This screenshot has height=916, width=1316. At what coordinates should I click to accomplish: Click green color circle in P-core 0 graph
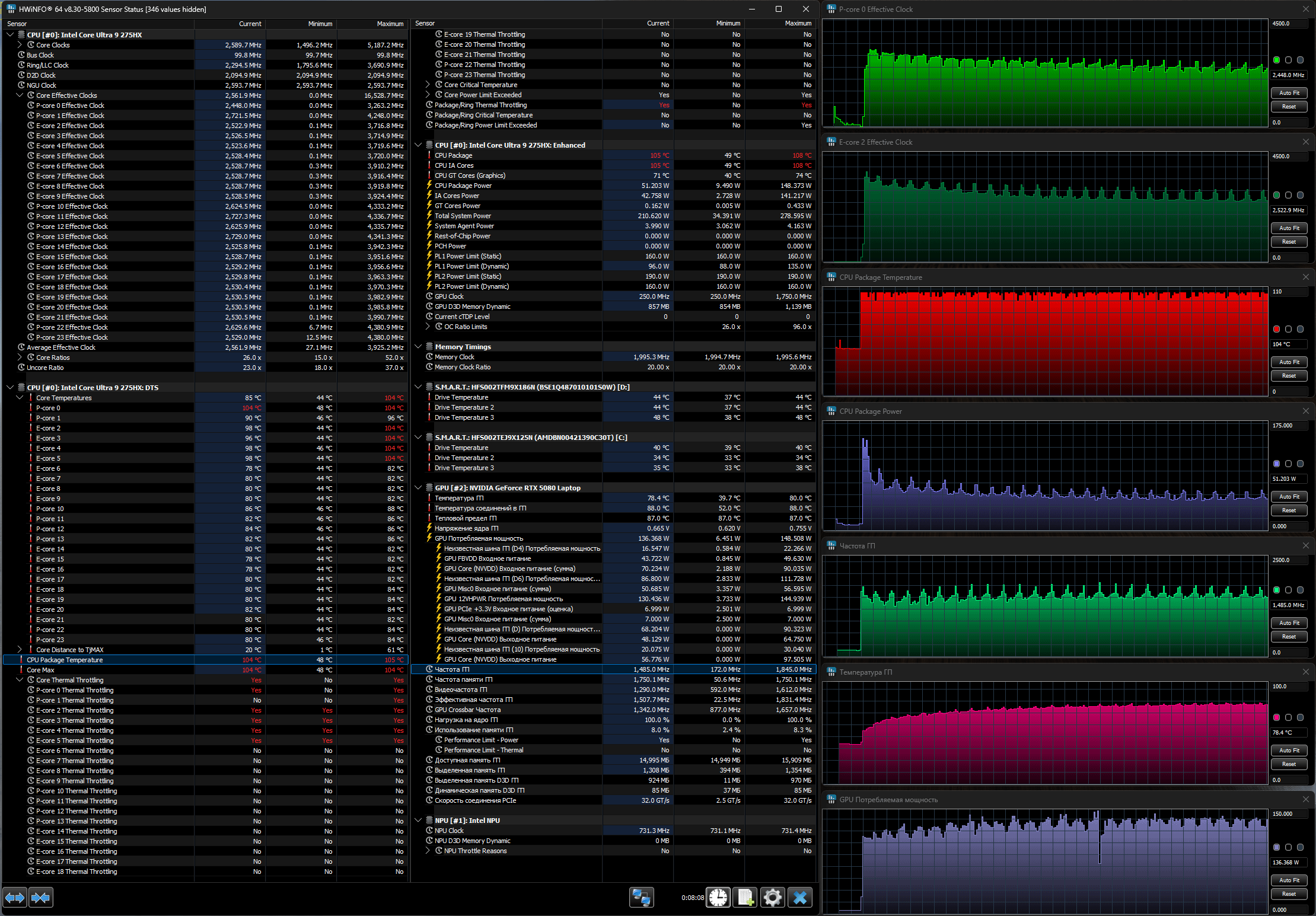(1276, 60)
